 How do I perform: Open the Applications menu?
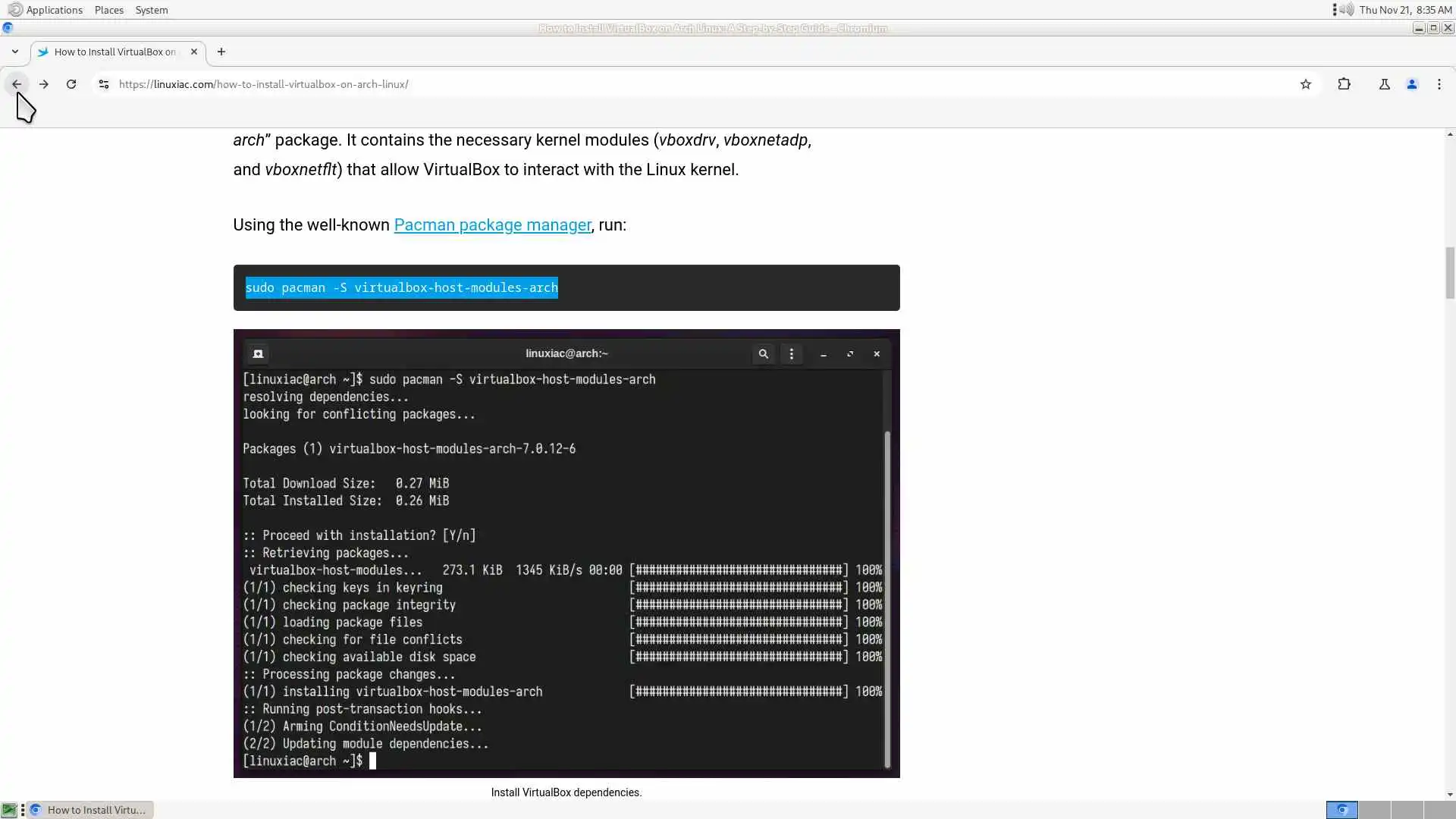click(53, 10)
